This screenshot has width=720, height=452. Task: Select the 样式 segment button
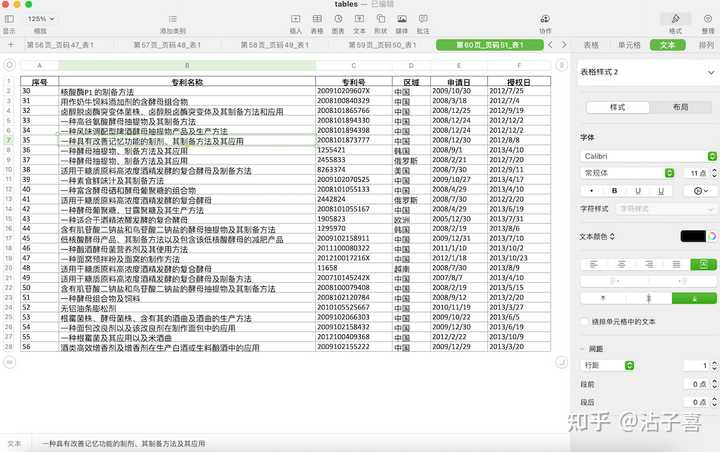618,107
